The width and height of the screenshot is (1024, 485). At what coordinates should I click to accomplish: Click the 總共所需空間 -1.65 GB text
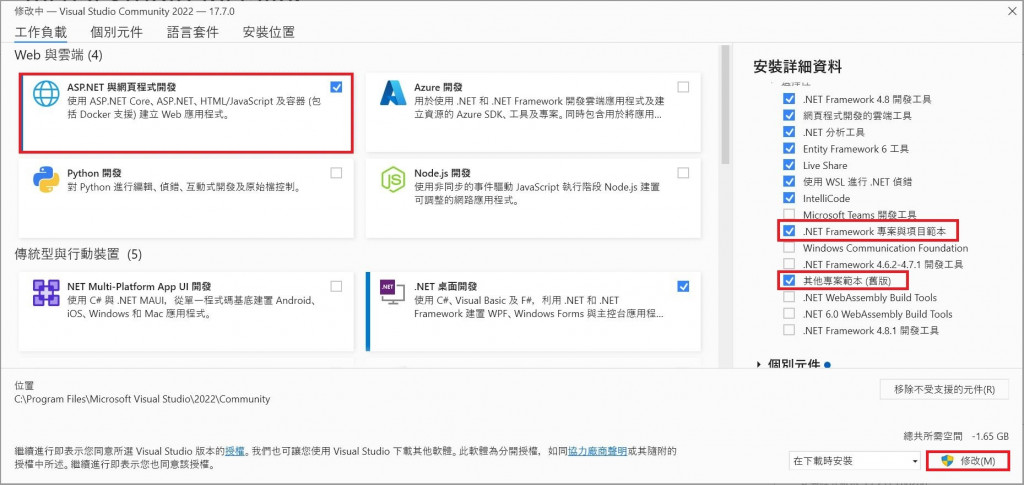(954, 436)
